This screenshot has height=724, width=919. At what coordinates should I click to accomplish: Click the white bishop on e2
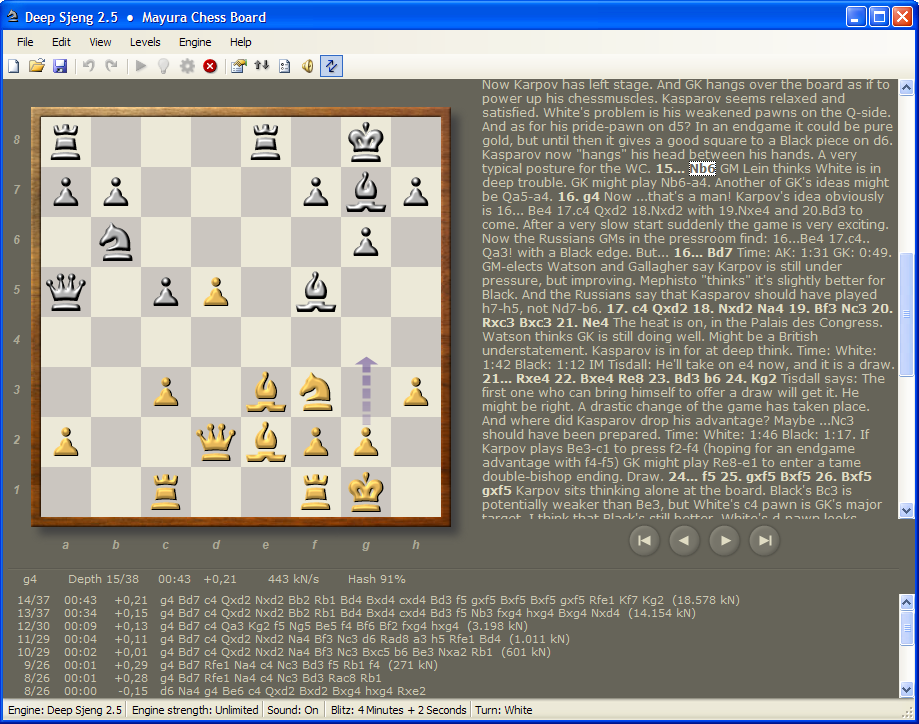click(266, 441)
